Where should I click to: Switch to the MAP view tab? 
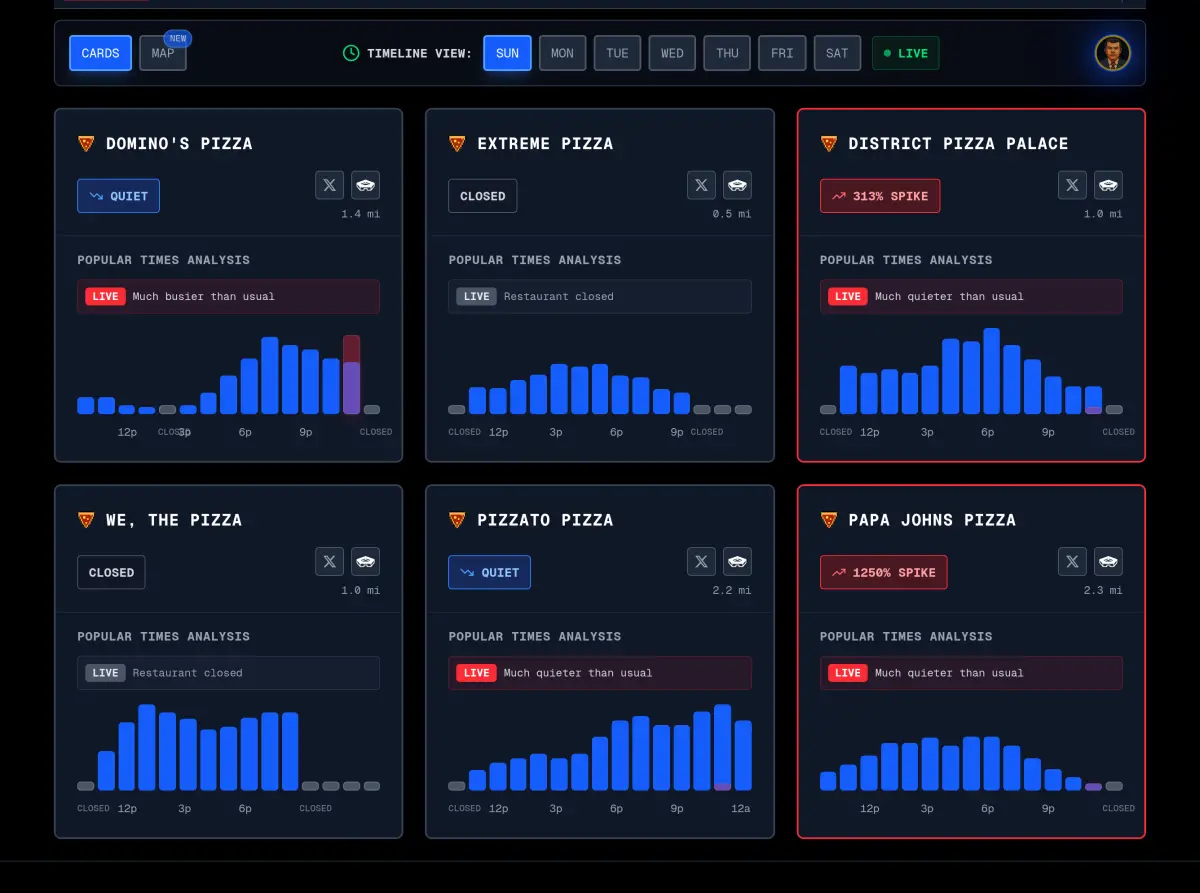click(163, 53)
